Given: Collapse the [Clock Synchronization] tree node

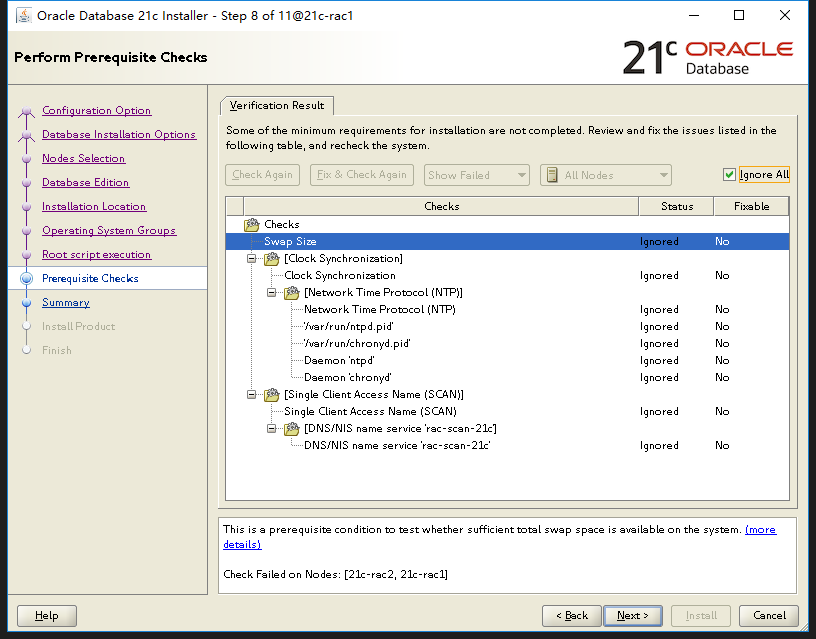Looking at the screenshot, I should (252, 259).
